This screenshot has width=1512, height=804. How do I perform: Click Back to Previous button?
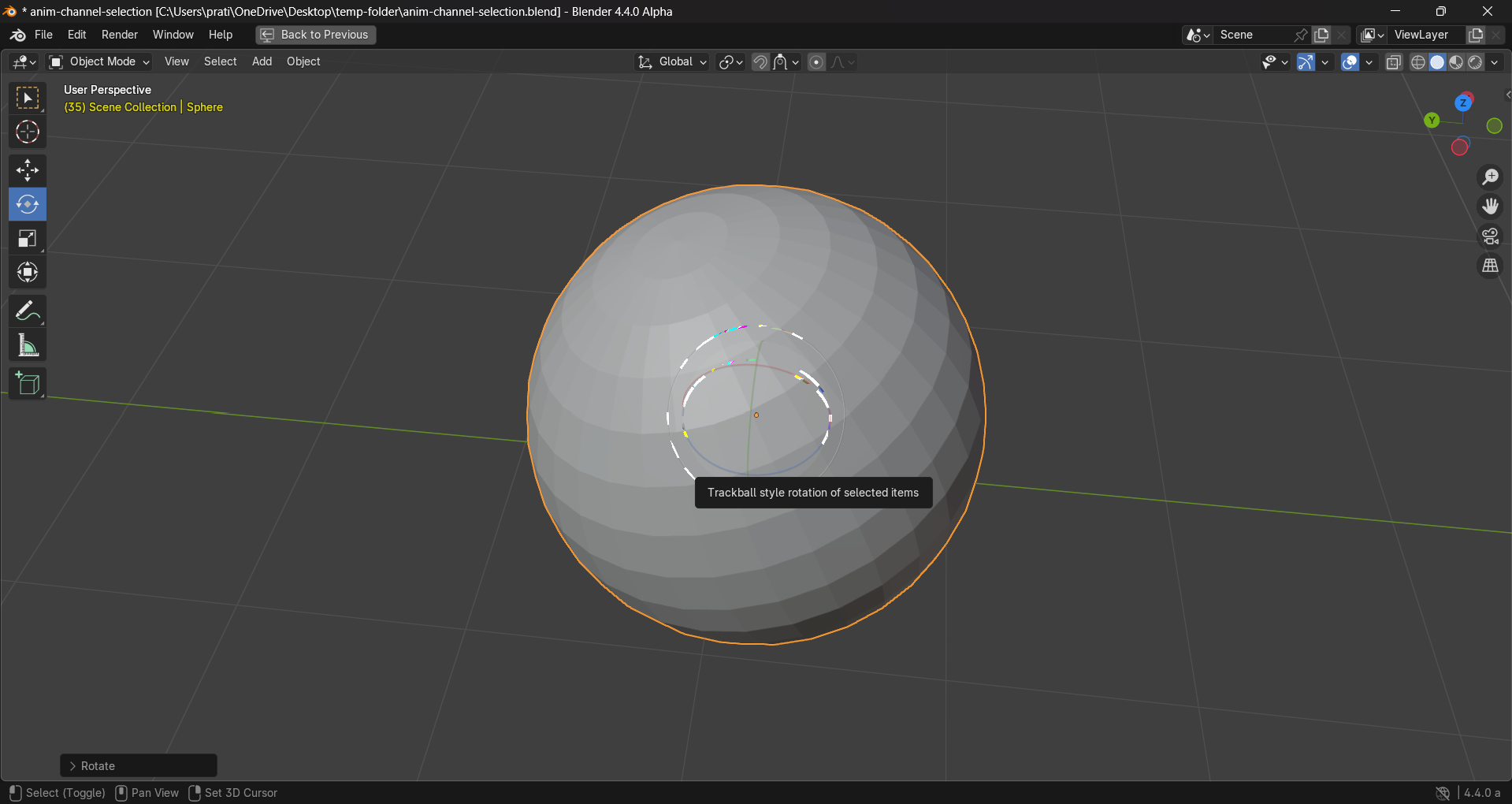pos(315,35)
